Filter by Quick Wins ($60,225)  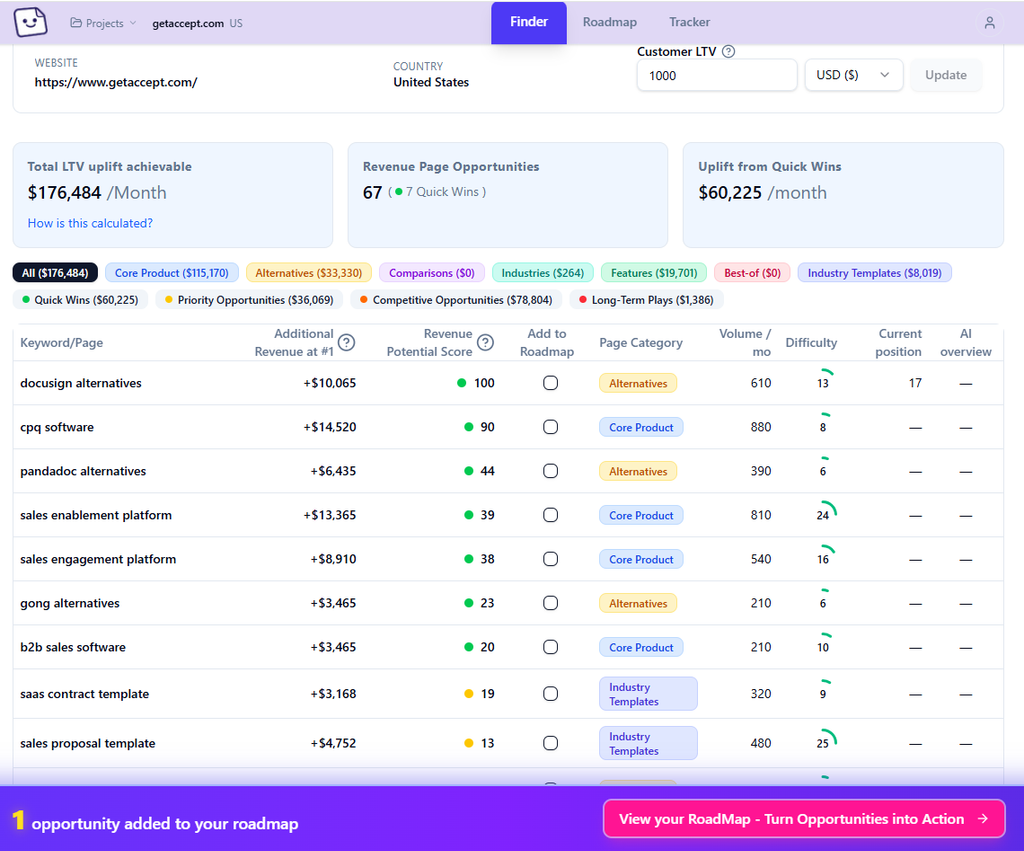coord(80,300)
